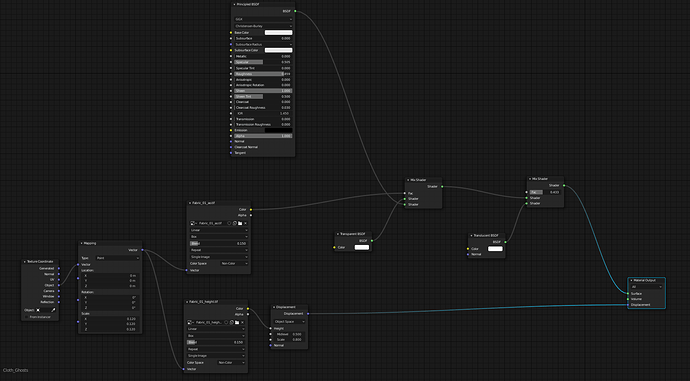Enable From Instancer checkbox

point(27,317)
